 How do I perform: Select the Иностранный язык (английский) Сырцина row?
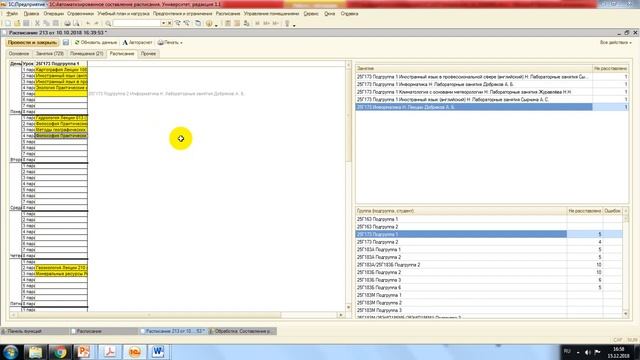492,99
